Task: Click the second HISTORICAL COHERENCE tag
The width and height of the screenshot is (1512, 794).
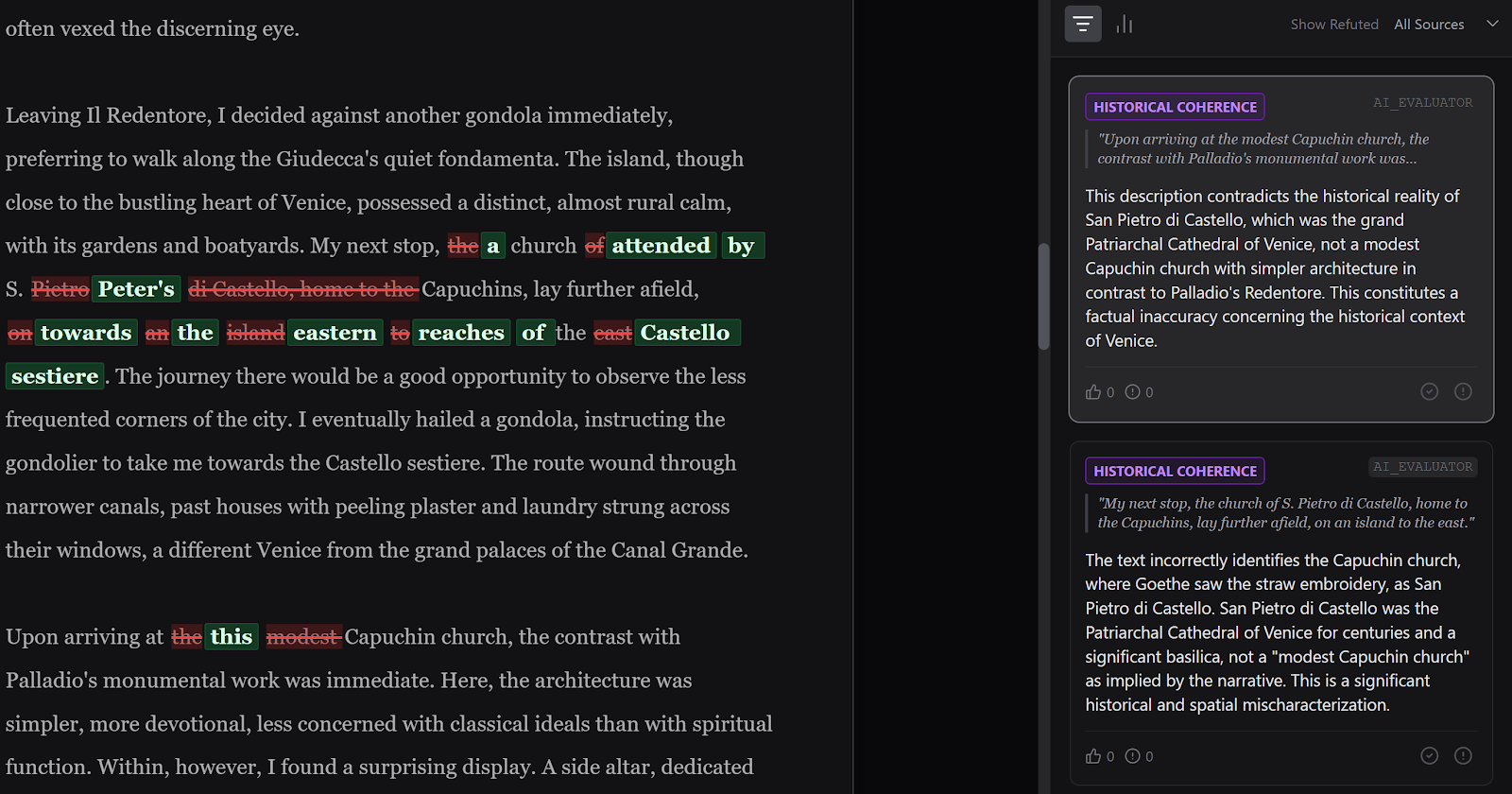Action: [x=1175, y=471]
